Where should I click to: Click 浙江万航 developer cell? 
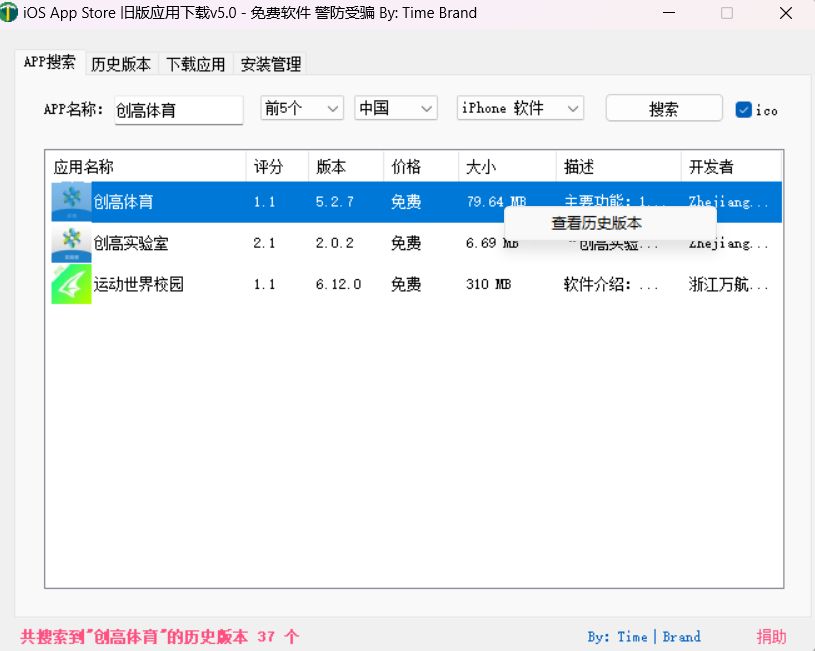tap(728, 284)
